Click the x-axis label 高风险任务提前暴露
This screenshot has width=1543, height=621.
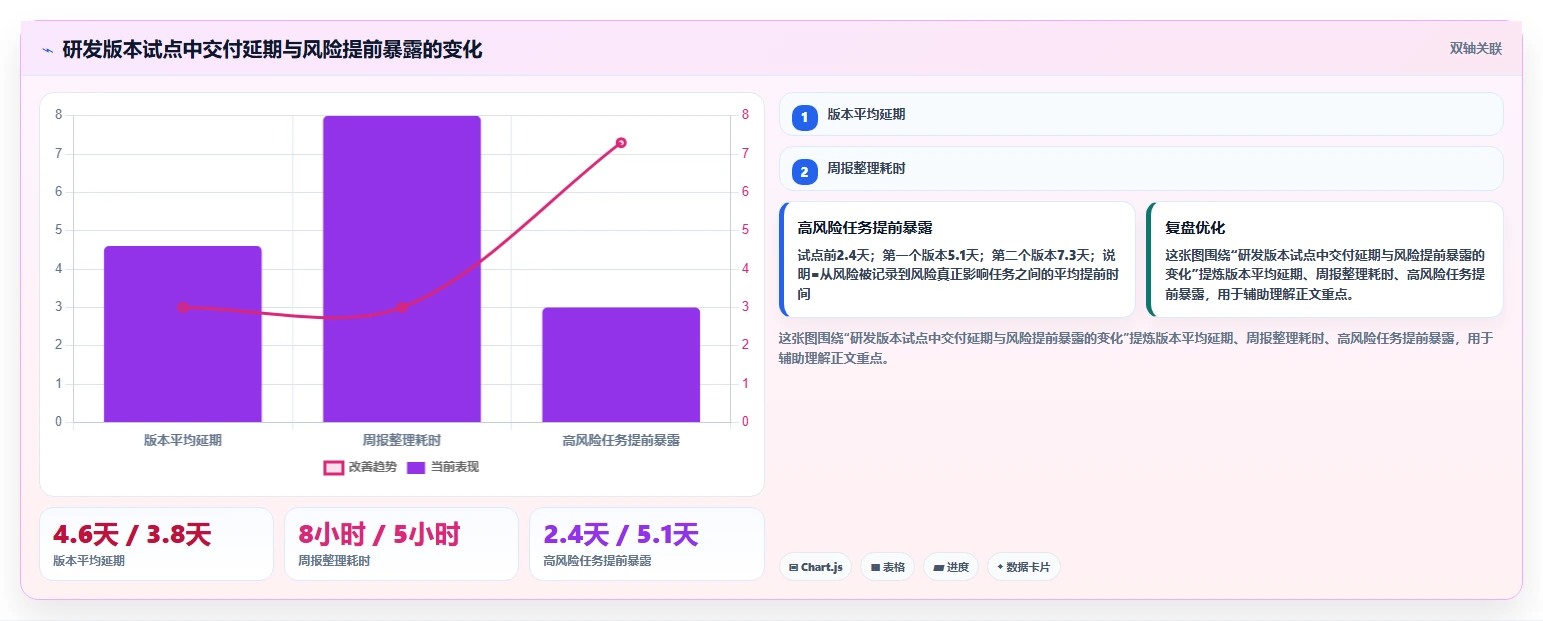click(621, 440)
